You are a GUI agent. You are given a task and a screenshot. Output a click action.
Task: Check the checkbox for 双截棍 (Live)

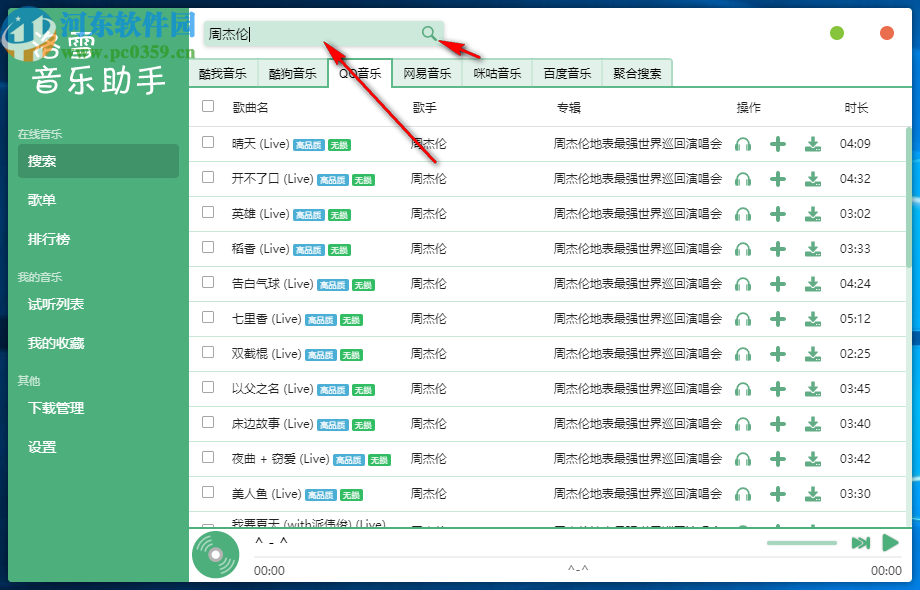coord(208,353)
